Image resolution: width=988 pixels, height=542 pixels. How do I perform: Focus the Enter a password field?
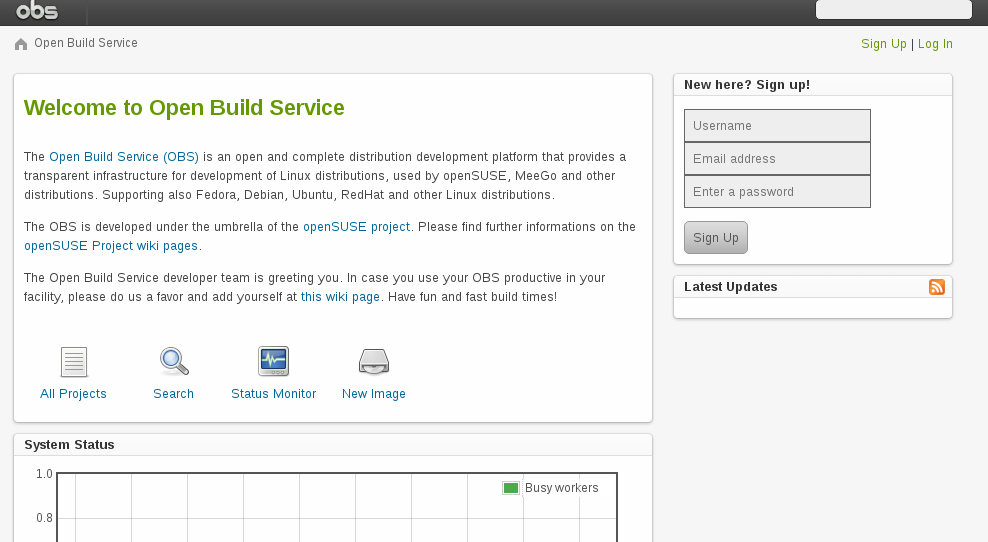point(778,192)
